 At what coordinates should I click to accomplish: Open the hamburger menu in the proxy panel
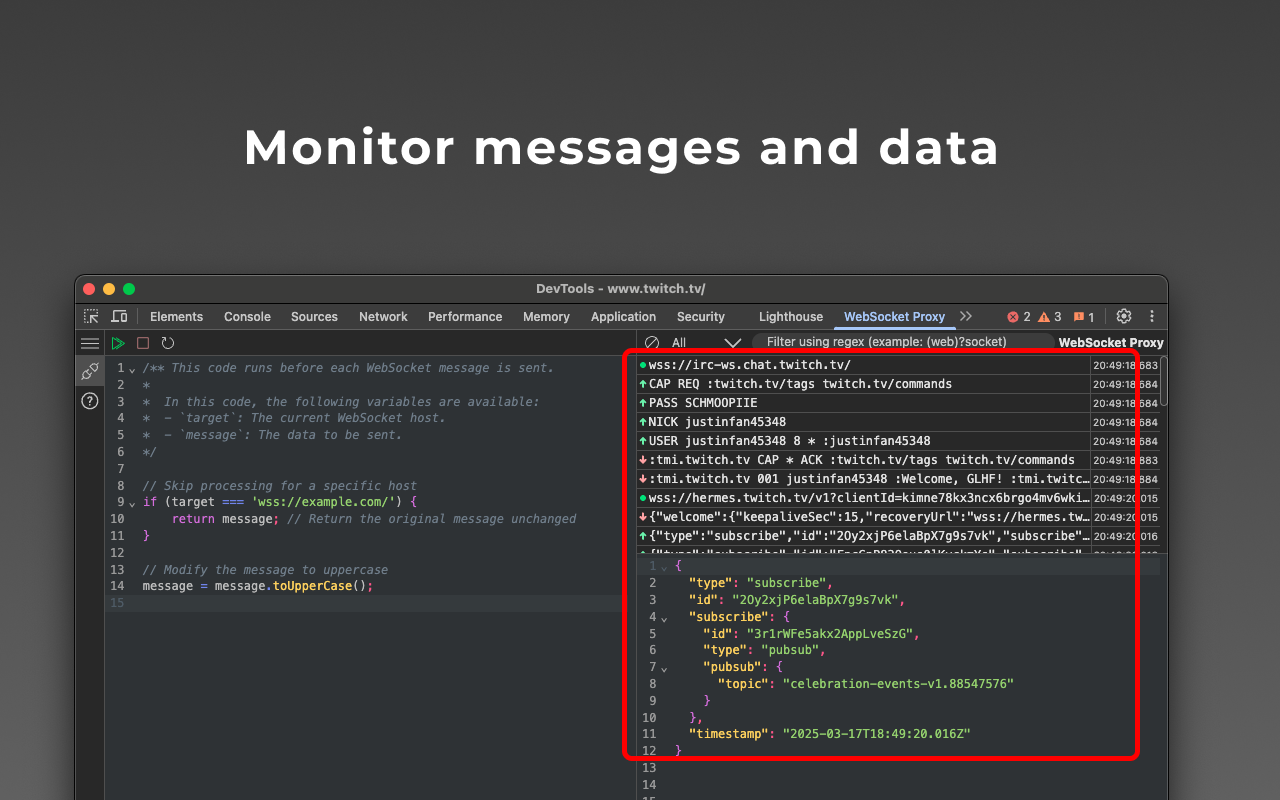click(x=90, y=343)
